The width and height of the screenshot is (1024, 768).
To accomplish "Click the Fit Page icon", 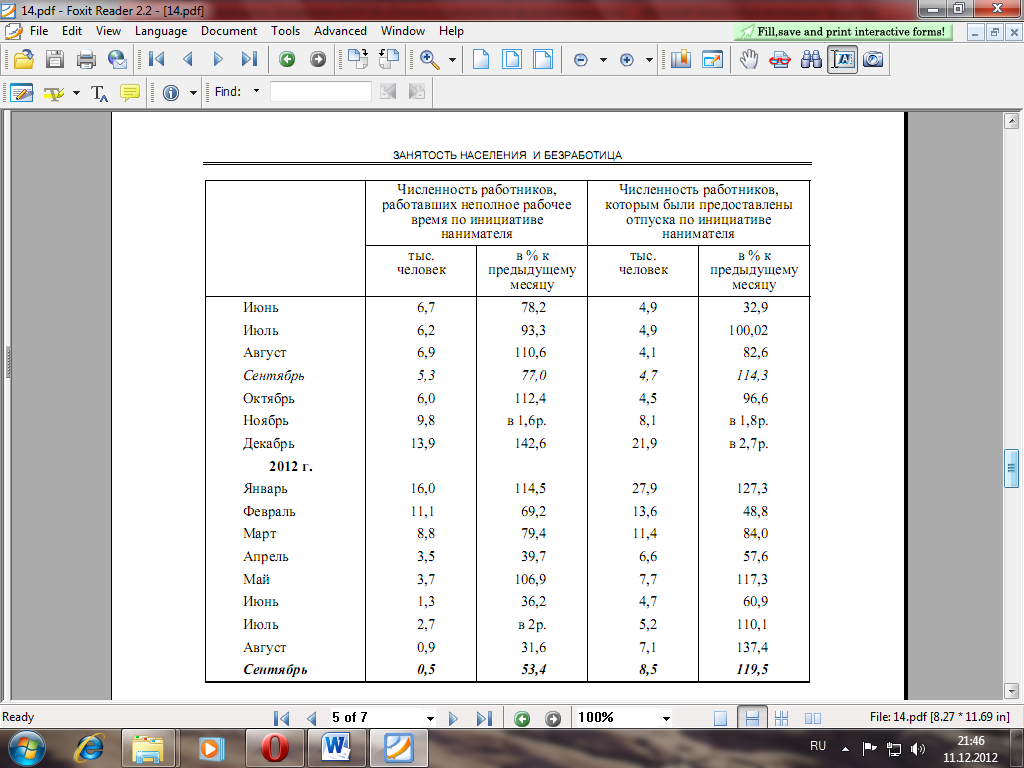I will coord(511,59).
